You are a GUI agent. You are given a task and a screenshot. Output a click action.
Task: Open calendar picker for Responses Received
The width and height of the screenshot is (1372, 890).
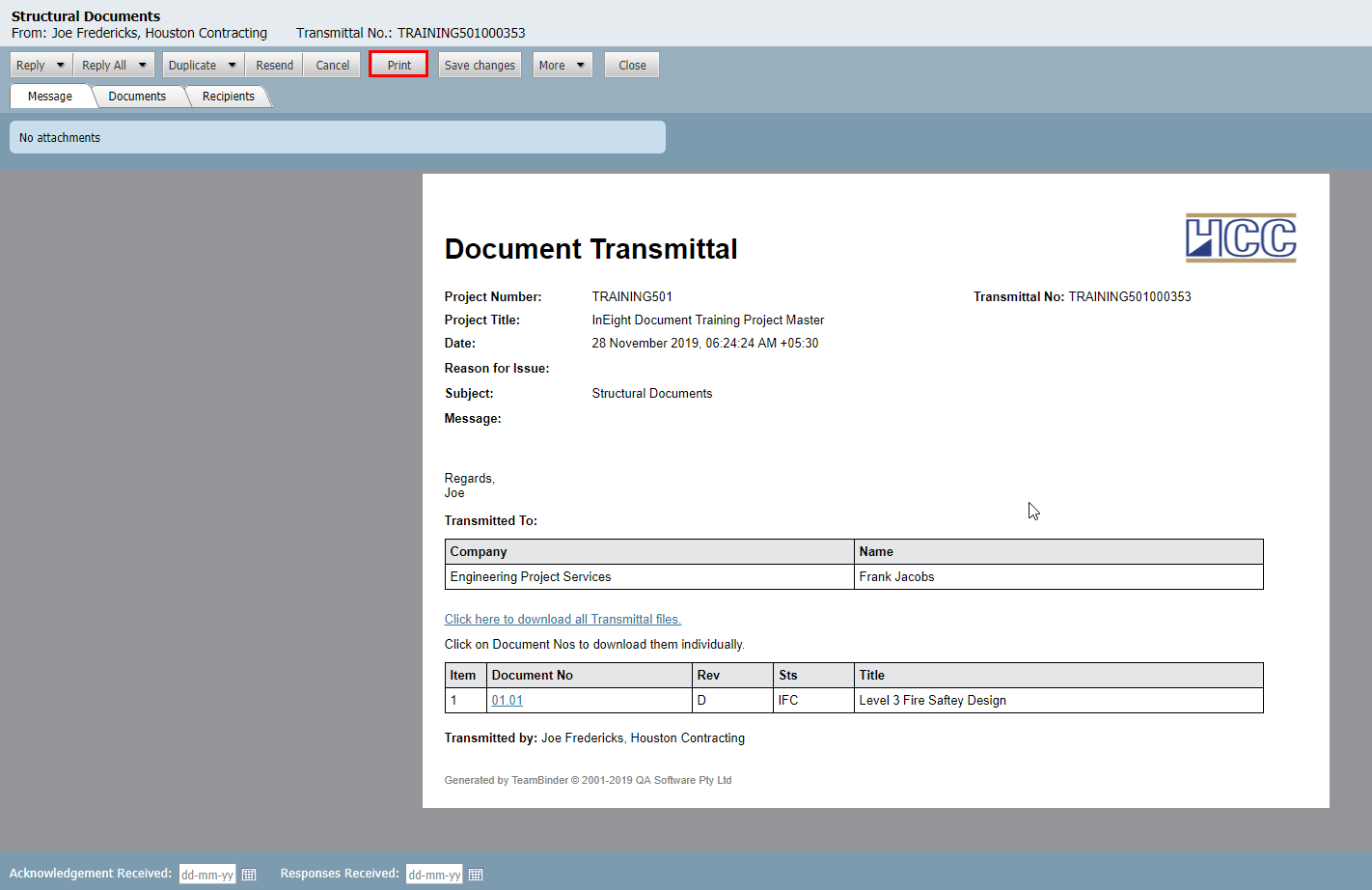pyautogui.click(x=476, y=875)
